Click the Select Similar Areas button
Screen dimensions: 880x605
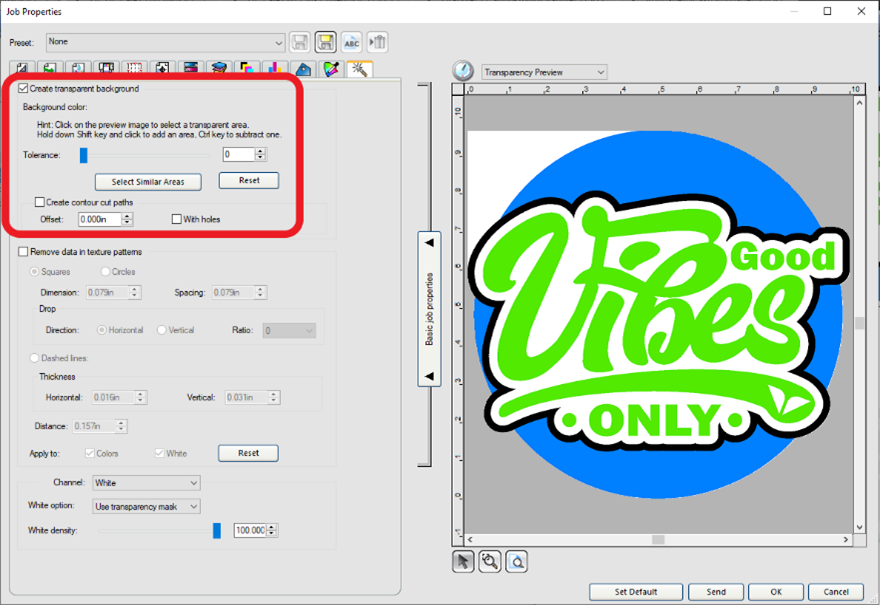click(148, 182)
